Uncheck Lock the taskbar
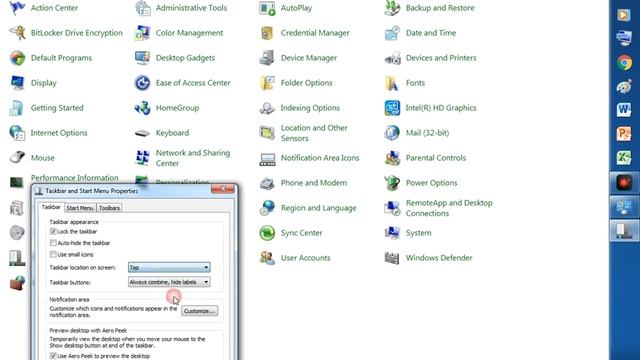This screenshot has height=360, width=640. [x=53, y=231]
